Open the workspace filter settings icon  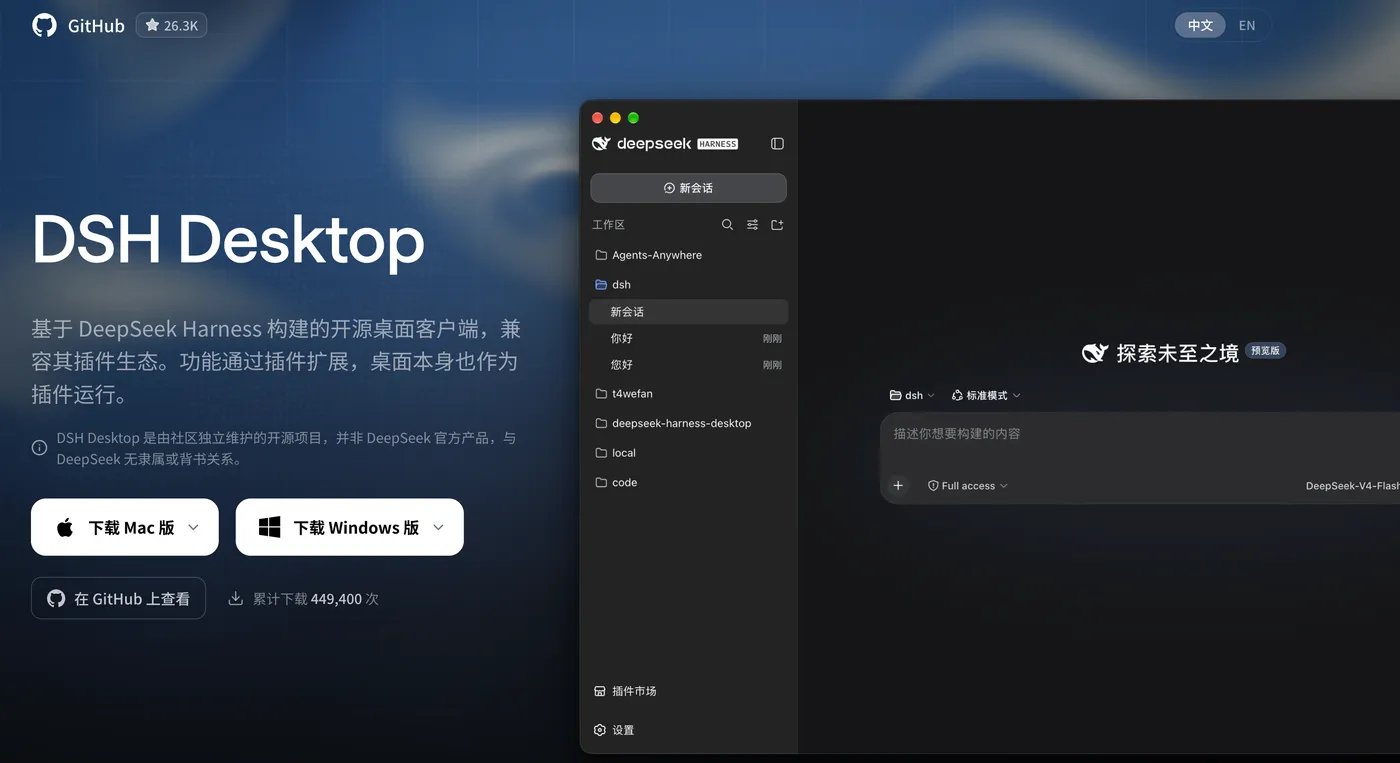752,225
